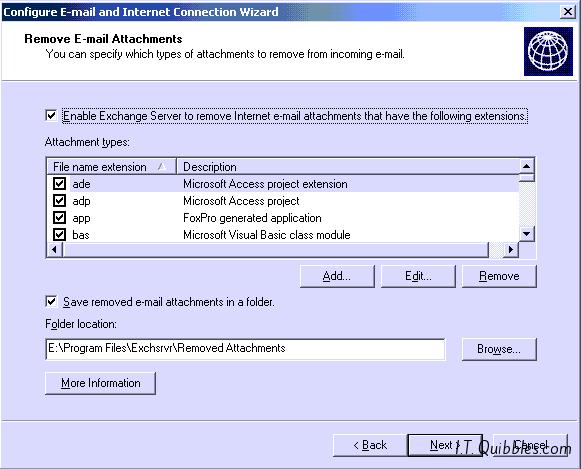Click the horizontal scroll right arrow
Viewport: 581px width, 469px height.
point(511,250)
